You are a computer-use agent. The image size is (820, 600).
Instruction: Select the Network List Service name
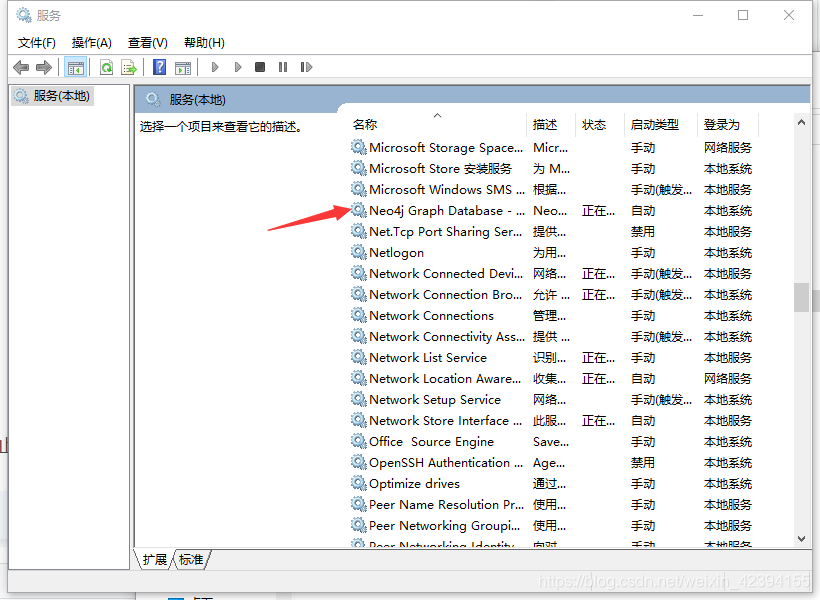(x=428, y=358)
